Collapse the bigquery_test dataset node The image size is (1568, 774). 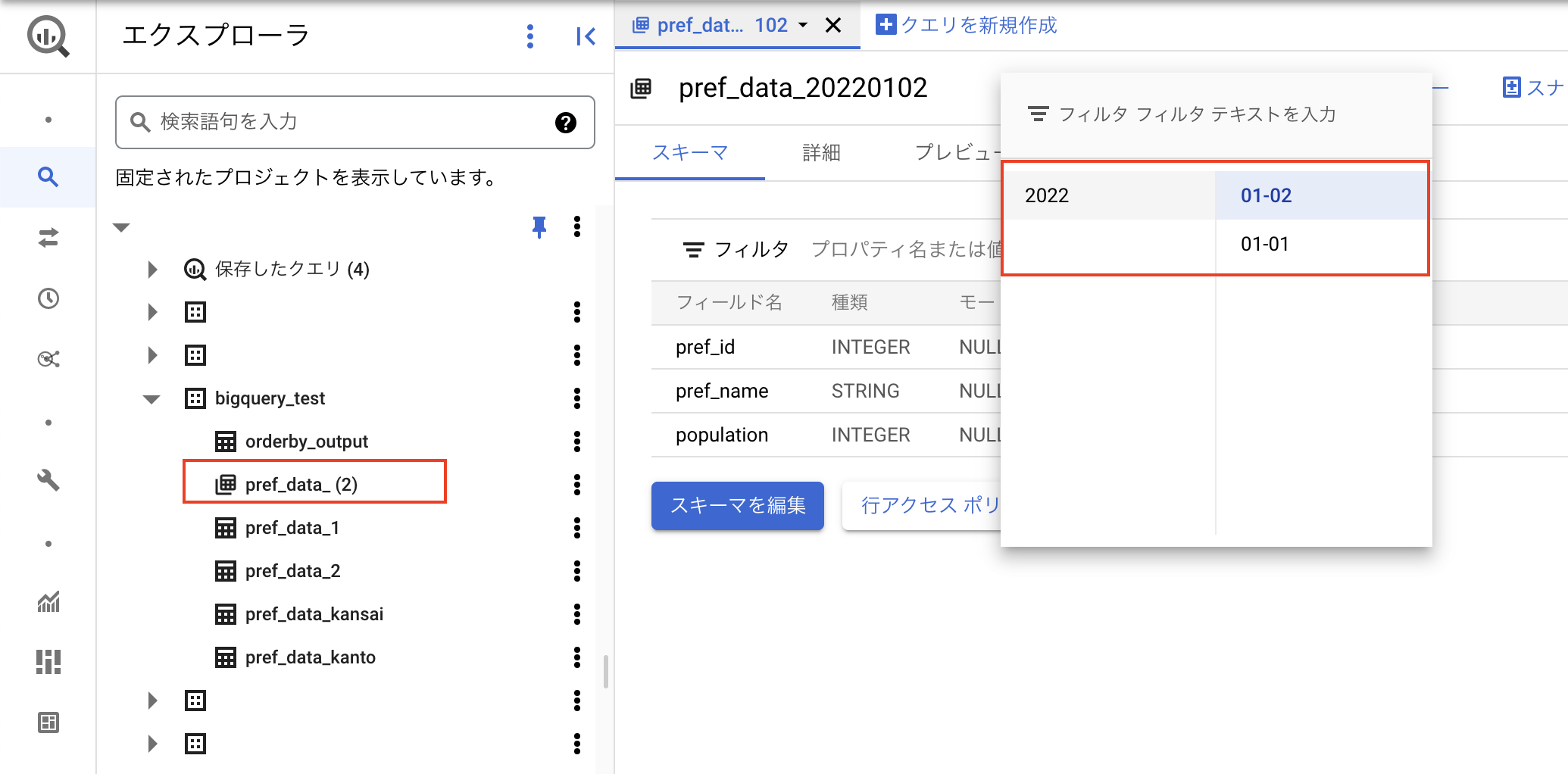pos(151,398)
